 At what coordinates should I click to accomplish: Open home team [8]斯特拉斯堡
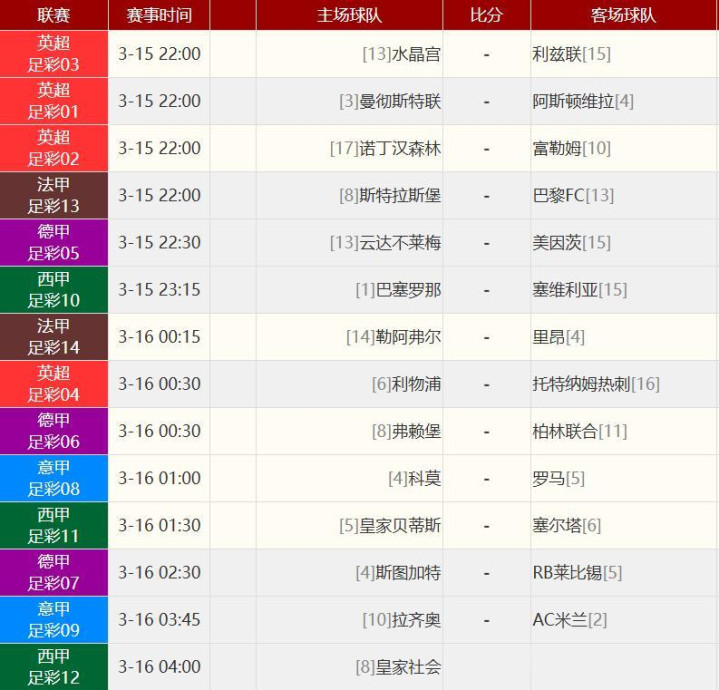pos(390,195)
